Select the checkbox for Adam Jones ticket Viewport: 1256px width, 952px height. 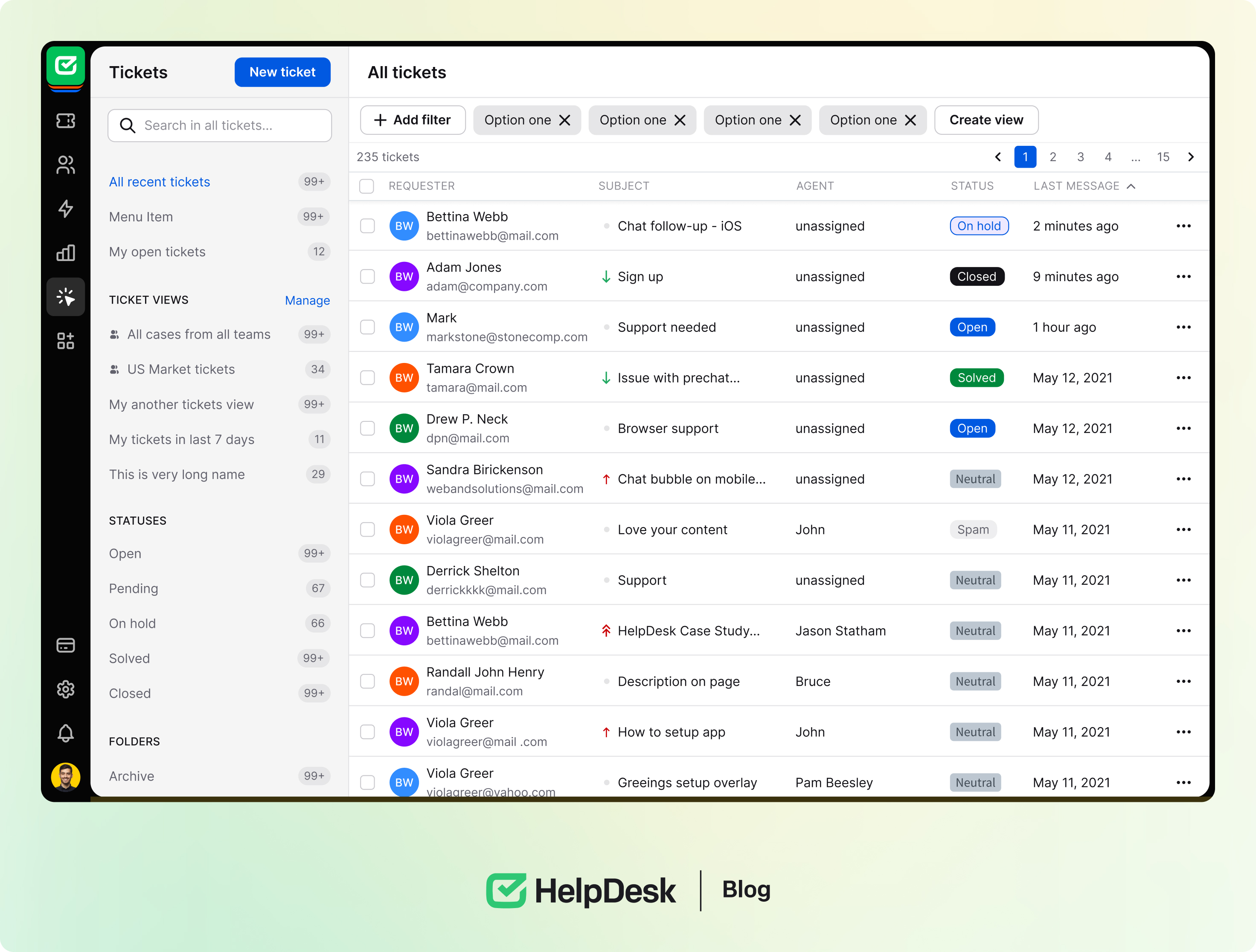coord(367,276)
